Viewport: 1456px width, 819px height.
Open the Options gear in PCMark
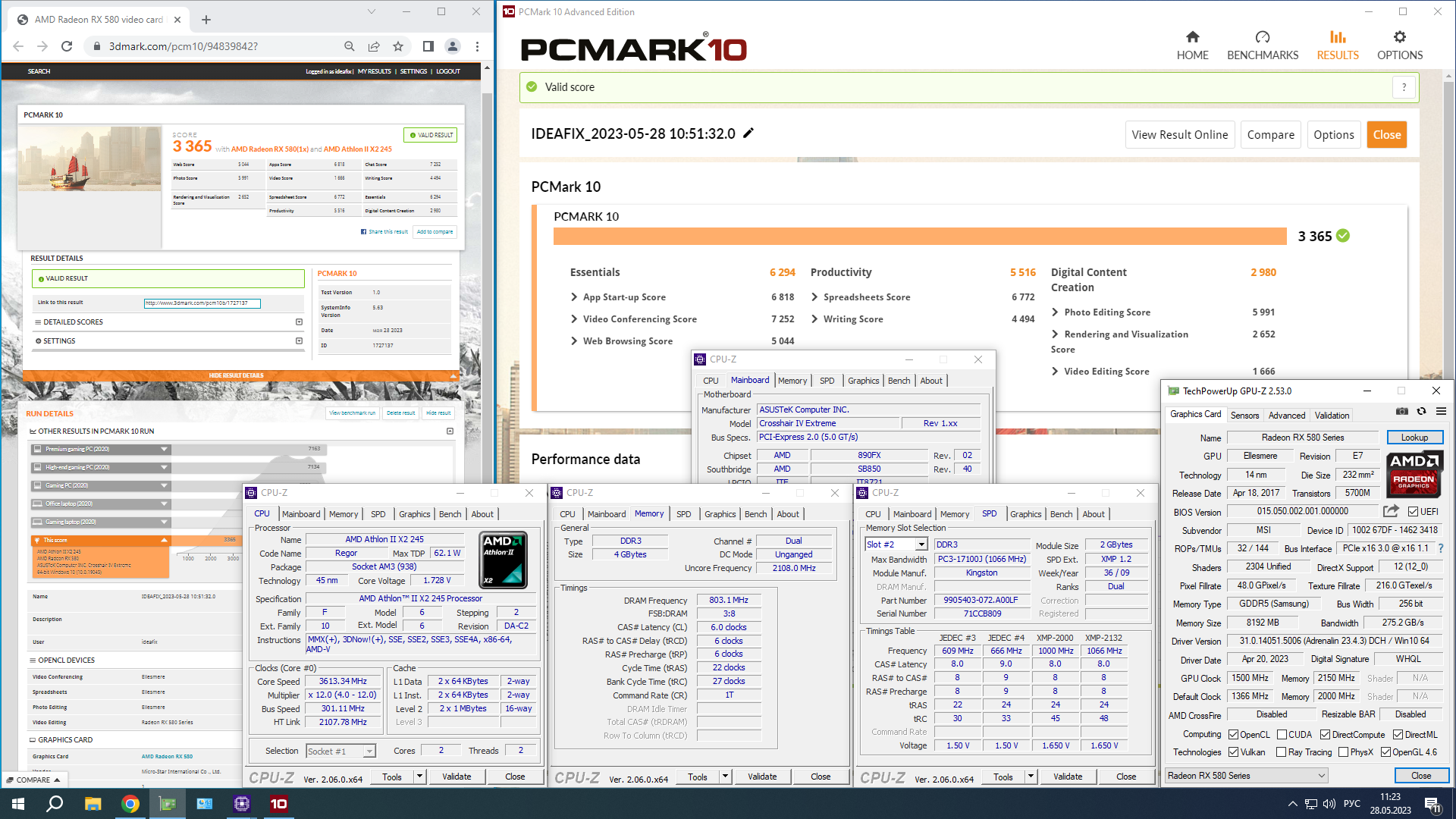pyautogui.click(x=1400, y=45)
